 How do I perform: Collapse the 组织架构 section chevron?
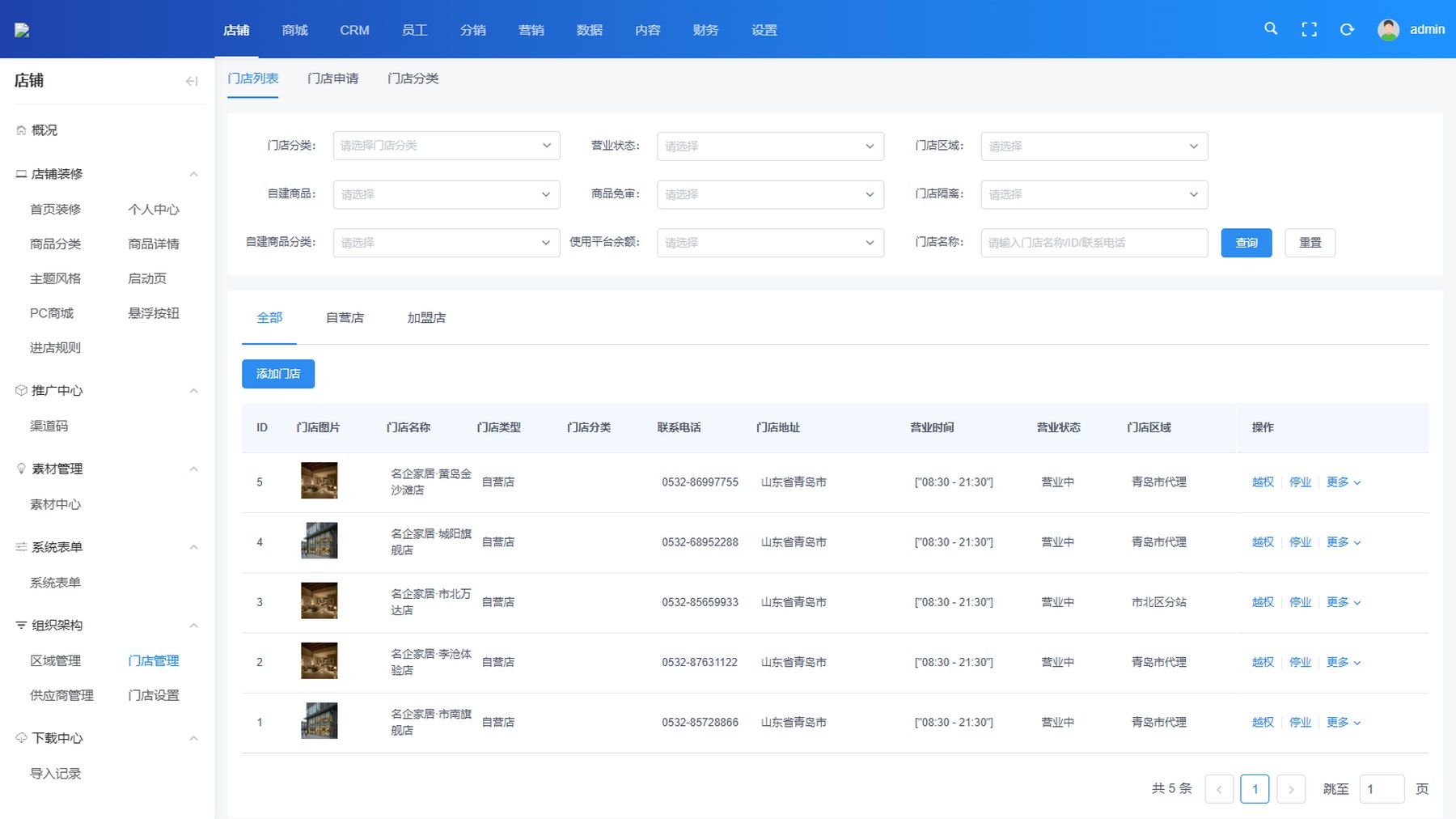tap(193, 626)
